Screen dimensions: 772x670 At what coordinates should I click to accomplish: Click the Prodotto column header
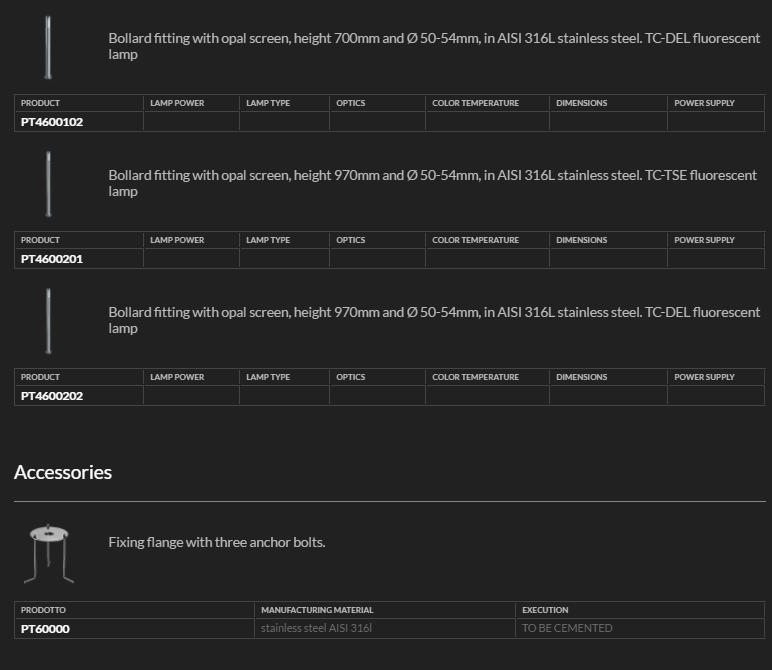43,610
